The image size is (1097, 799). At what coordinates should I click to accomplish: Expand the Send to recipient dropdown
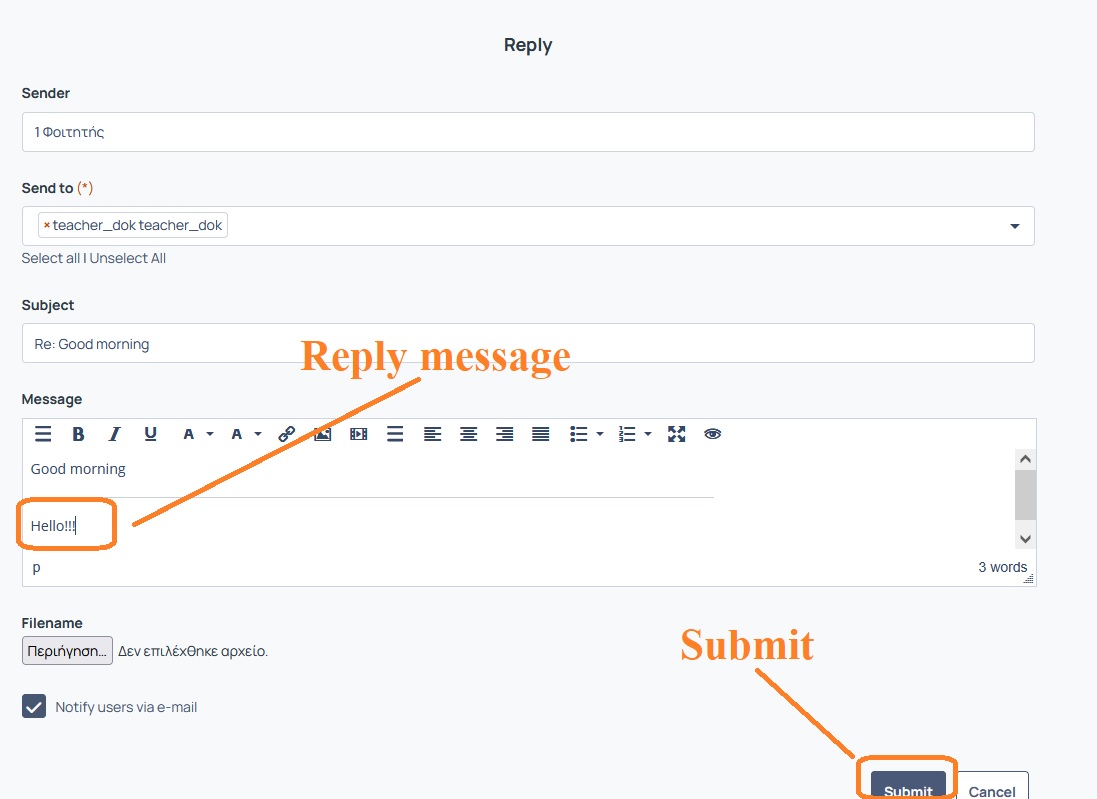tap(1015, 226)
